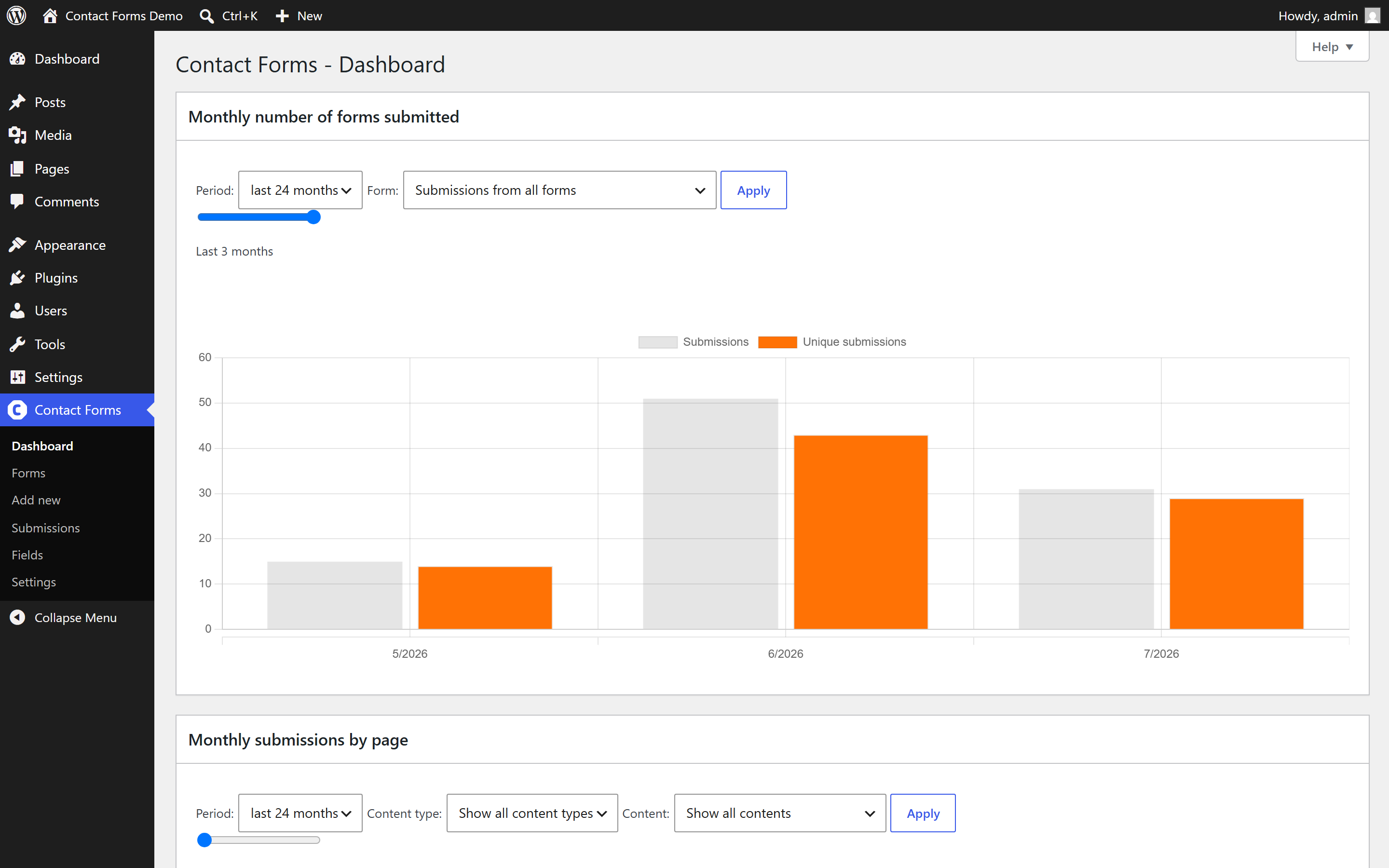Open the WordPress logo menu
Screen dimensions: 1389x868
pyautogui.click(x=17, y=15)
